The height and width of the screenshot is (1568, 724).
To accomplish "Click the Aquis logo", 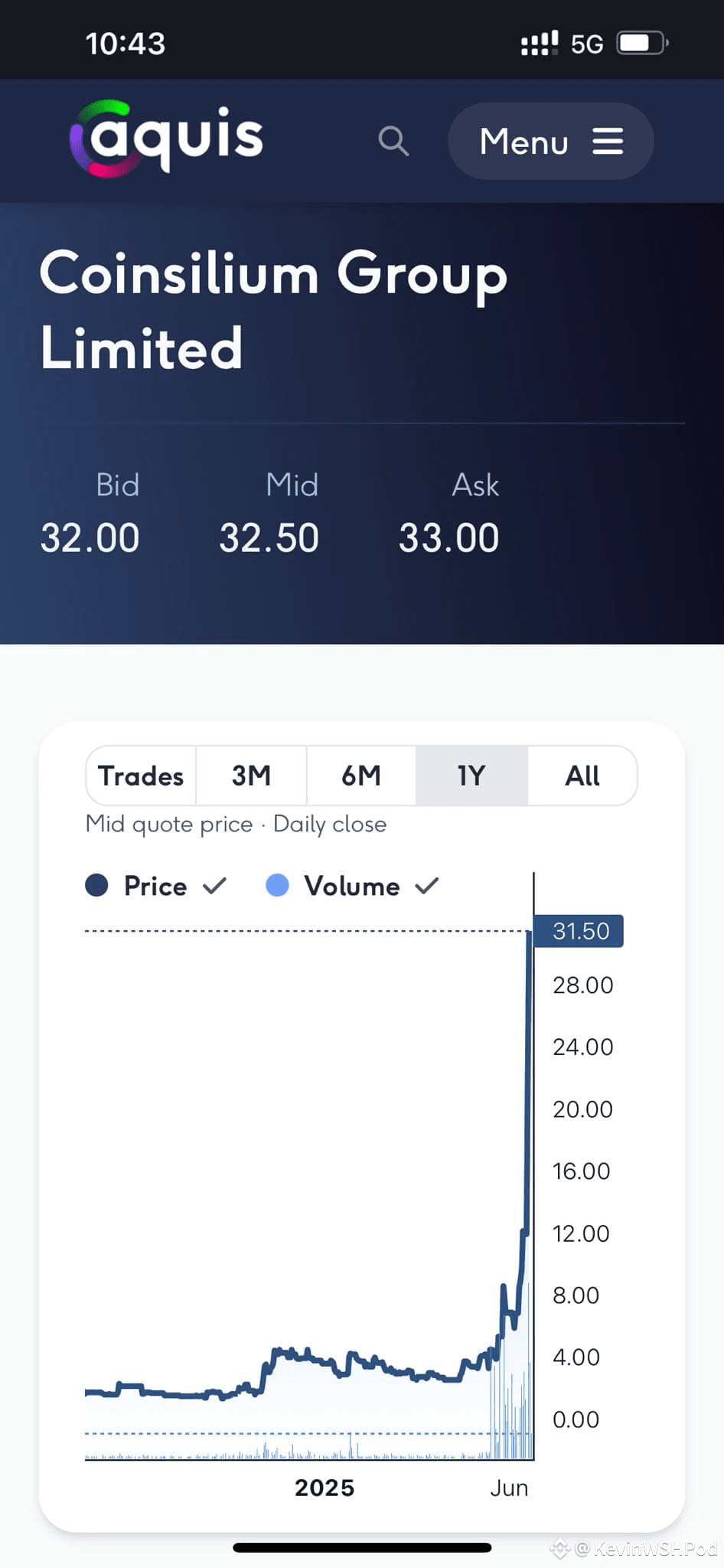I will (166, 139).
